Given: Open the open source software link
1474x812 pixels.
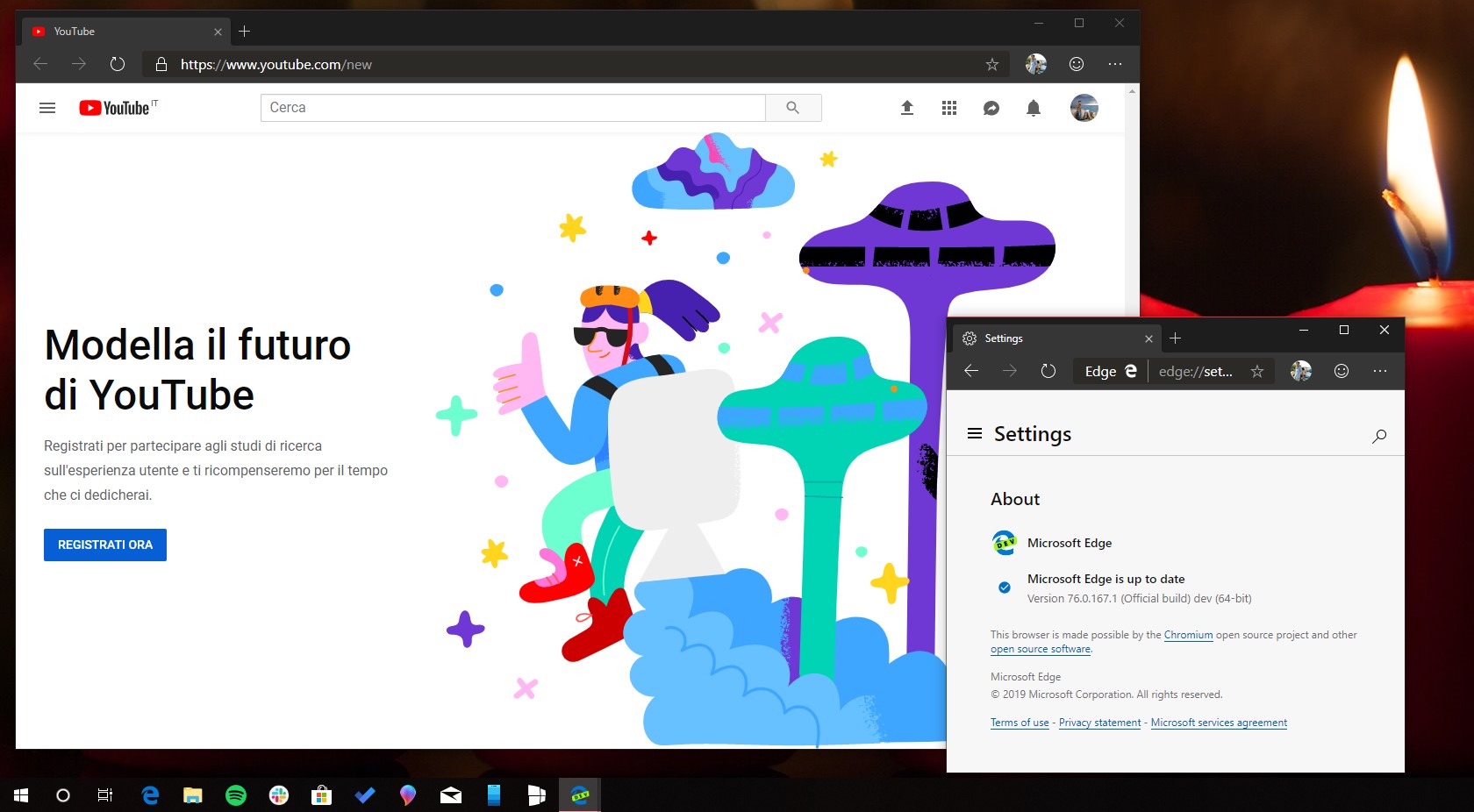Looking at the screenshot, I should (1041, 649).
